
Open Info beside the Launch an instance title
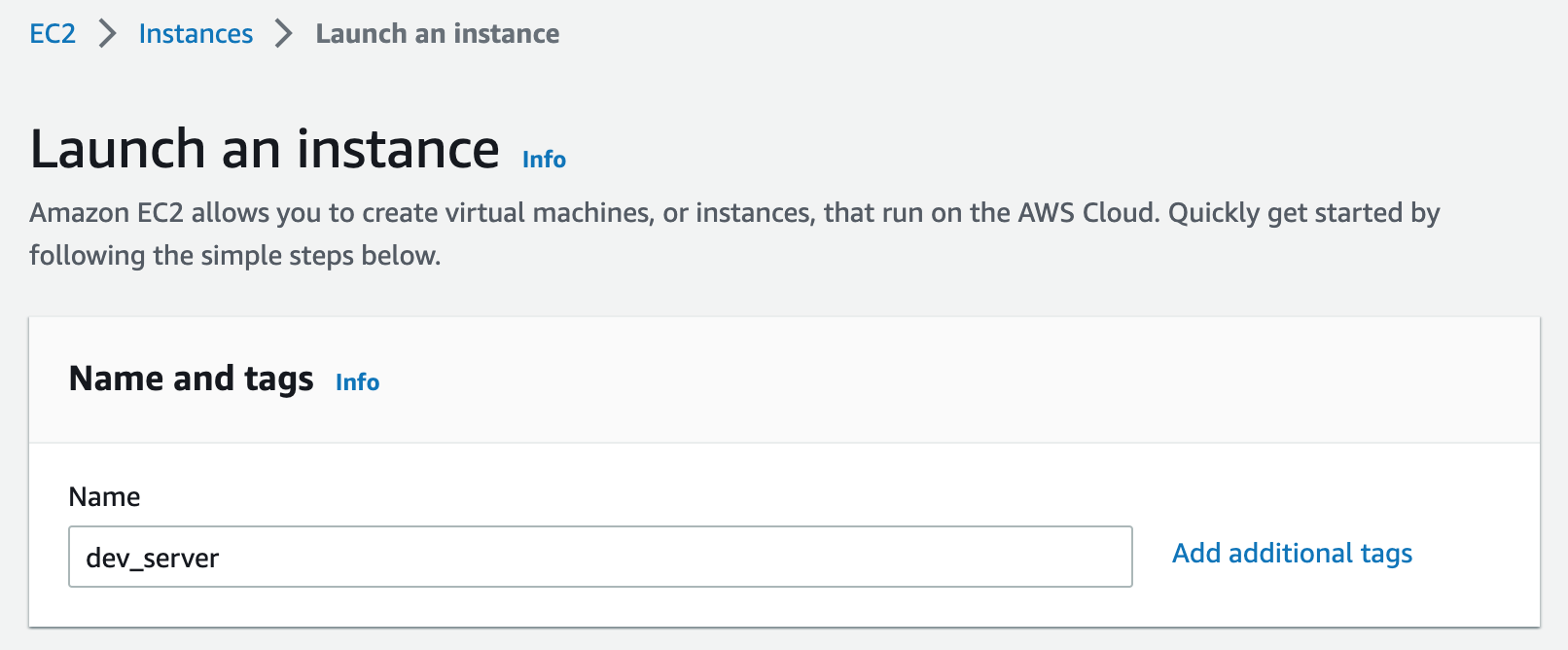tap(544, 160)
